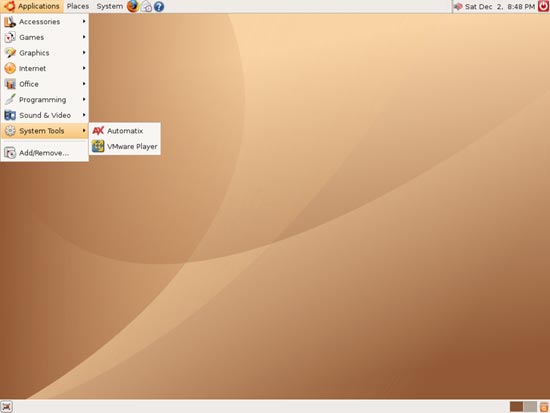The height and width of the screenshot is (413, 550).
Task: Click the Games cards icon
Action: (x=10, y=37)
